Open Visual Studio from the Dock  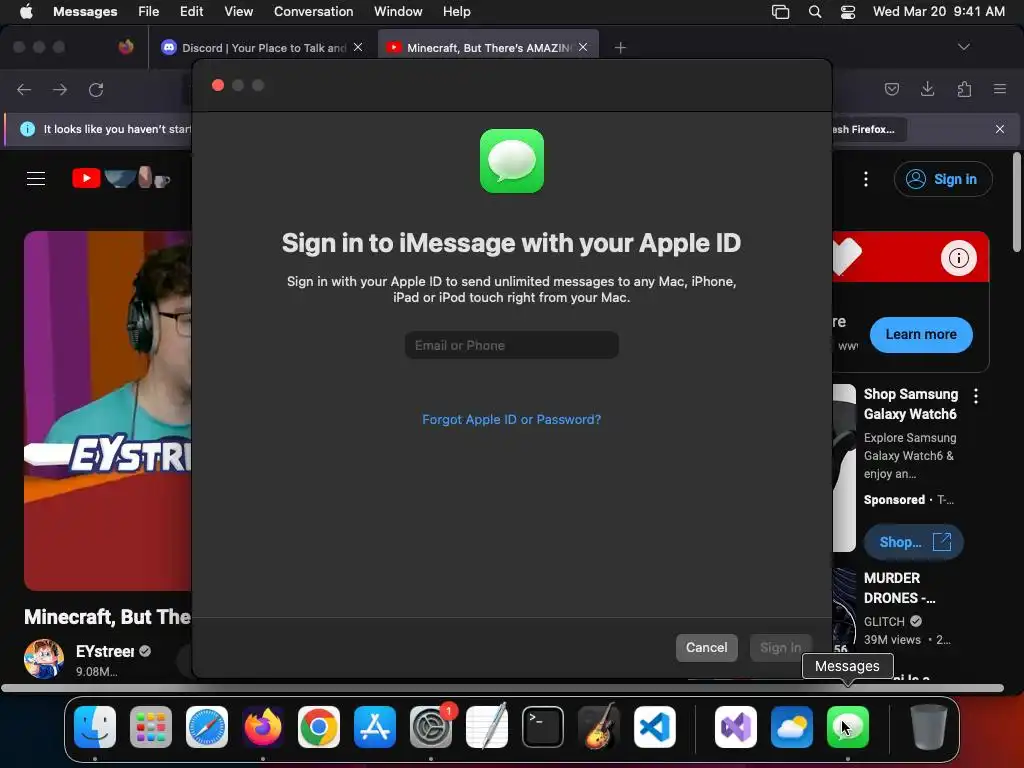click(736, 727)
